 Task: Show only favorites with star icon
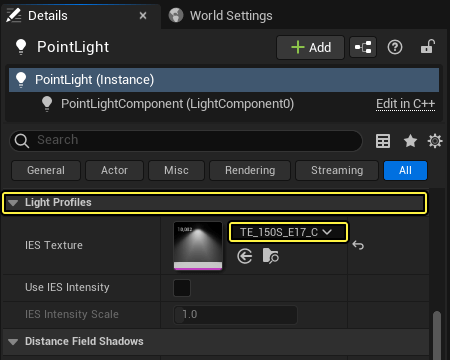click(x=410, y=141)
